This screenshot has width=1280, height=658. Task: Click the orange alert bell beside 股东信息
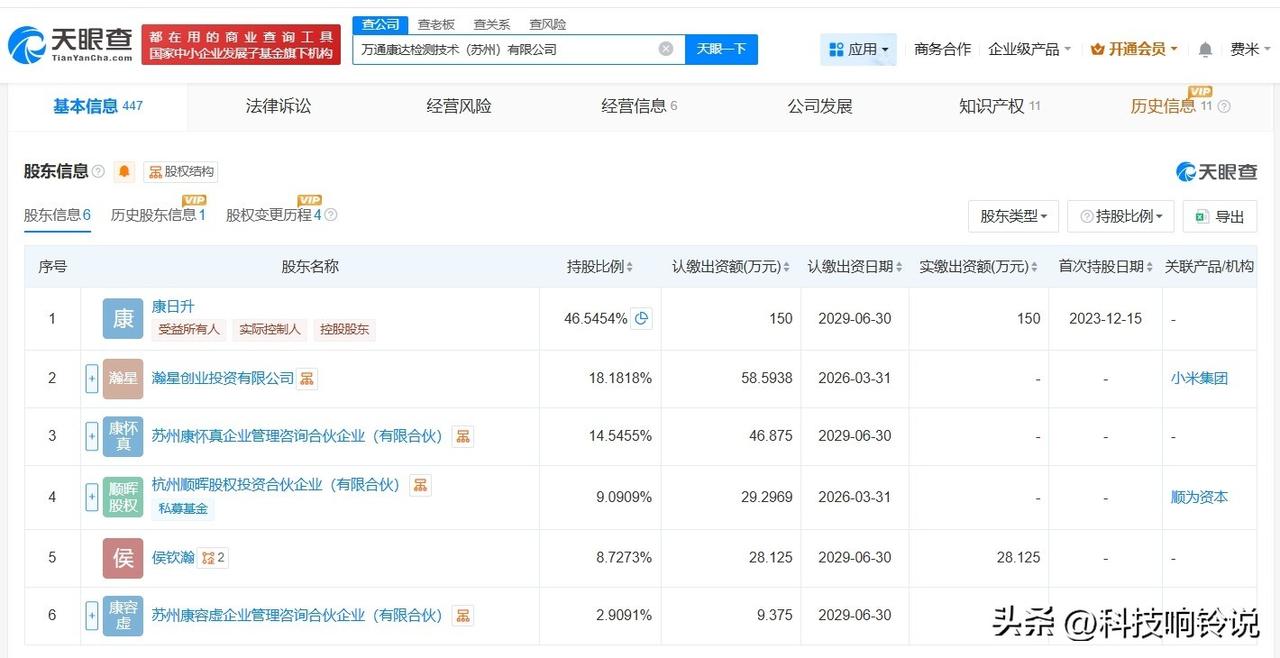coord(124,172)
